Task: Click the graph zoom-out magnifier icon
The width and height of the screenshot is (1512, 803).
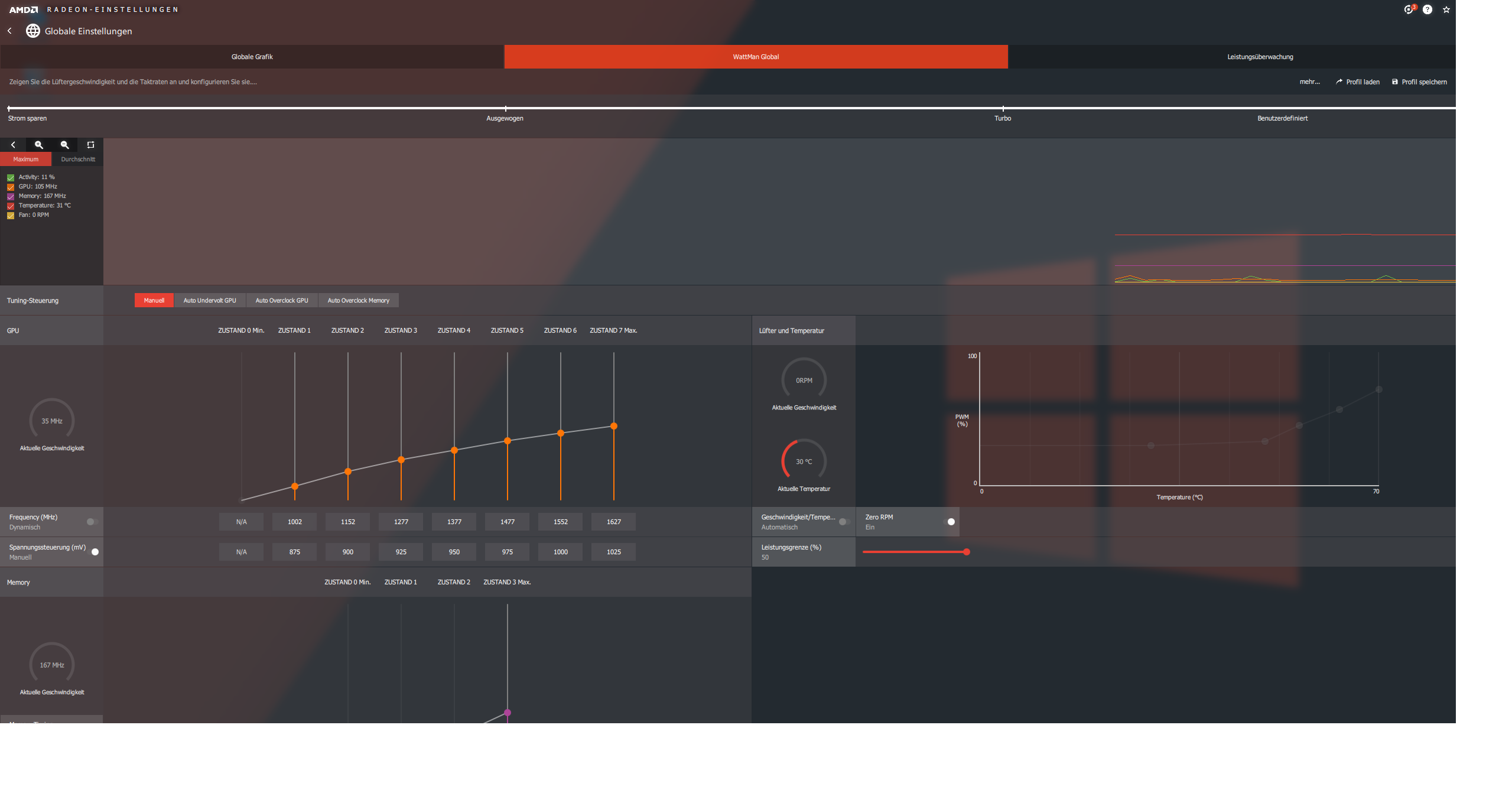Action: (x=65, y=145)
